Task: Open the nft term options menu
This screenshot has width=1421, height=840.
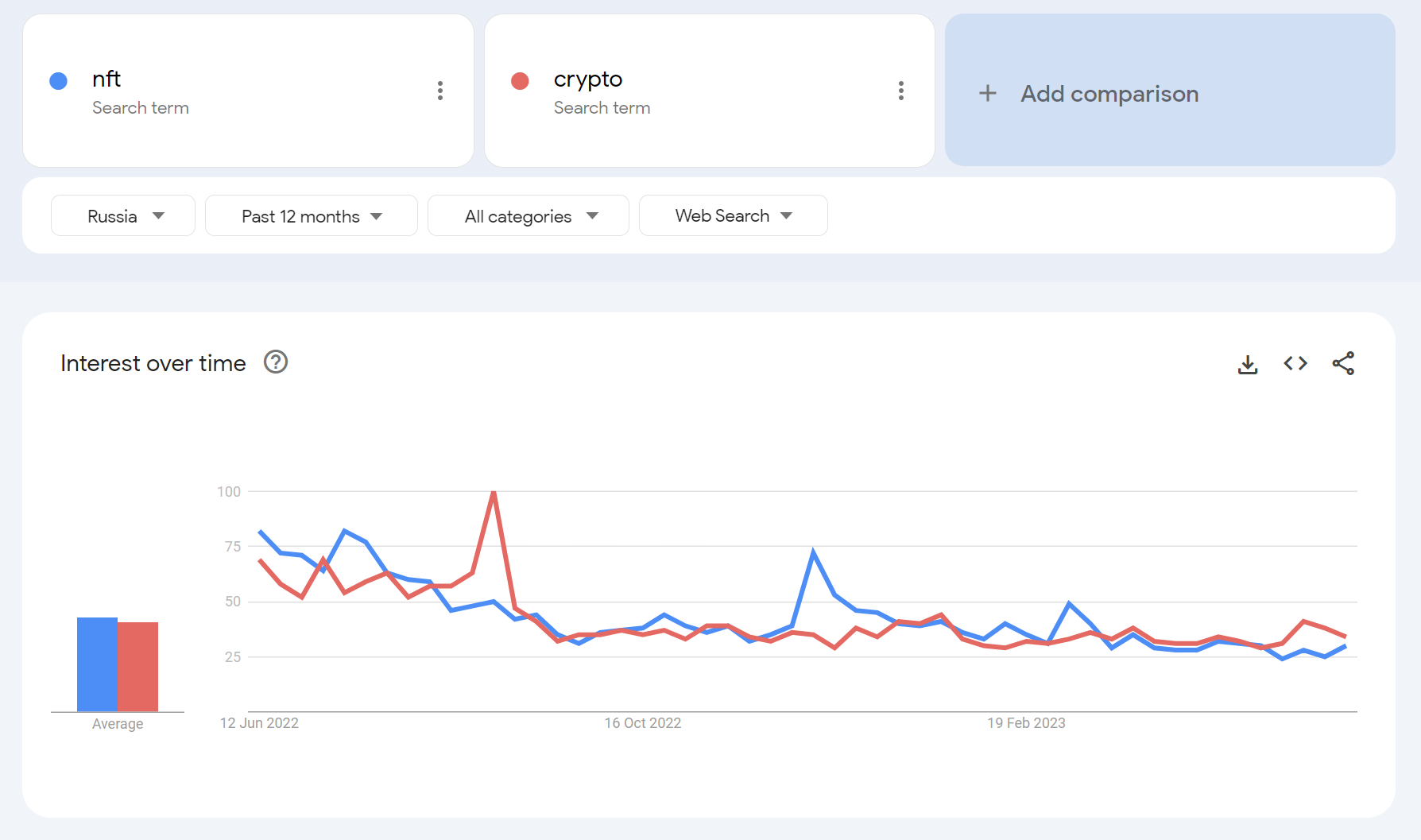Action: (x=439, y=91)
